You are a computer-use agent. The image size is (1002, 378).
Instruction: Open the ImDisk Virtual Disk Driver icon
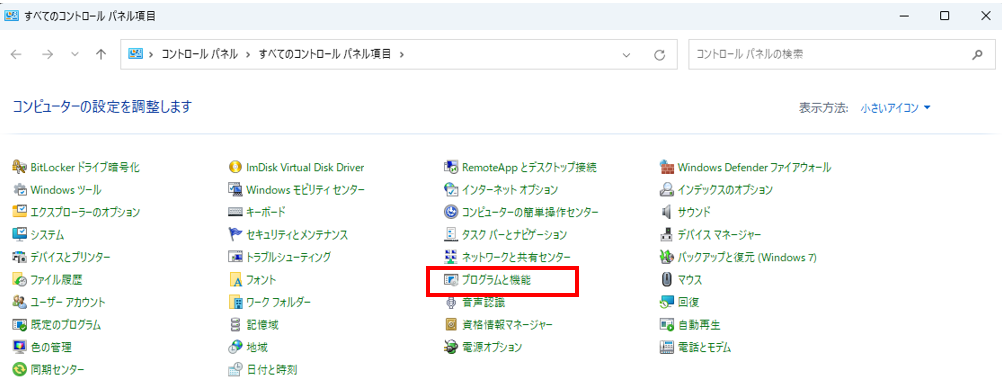(235, 167)
